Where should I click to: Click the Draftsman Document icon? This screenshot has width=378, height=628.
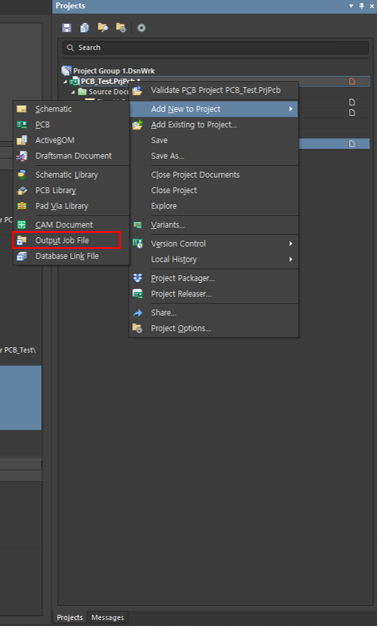click(22, 156)
